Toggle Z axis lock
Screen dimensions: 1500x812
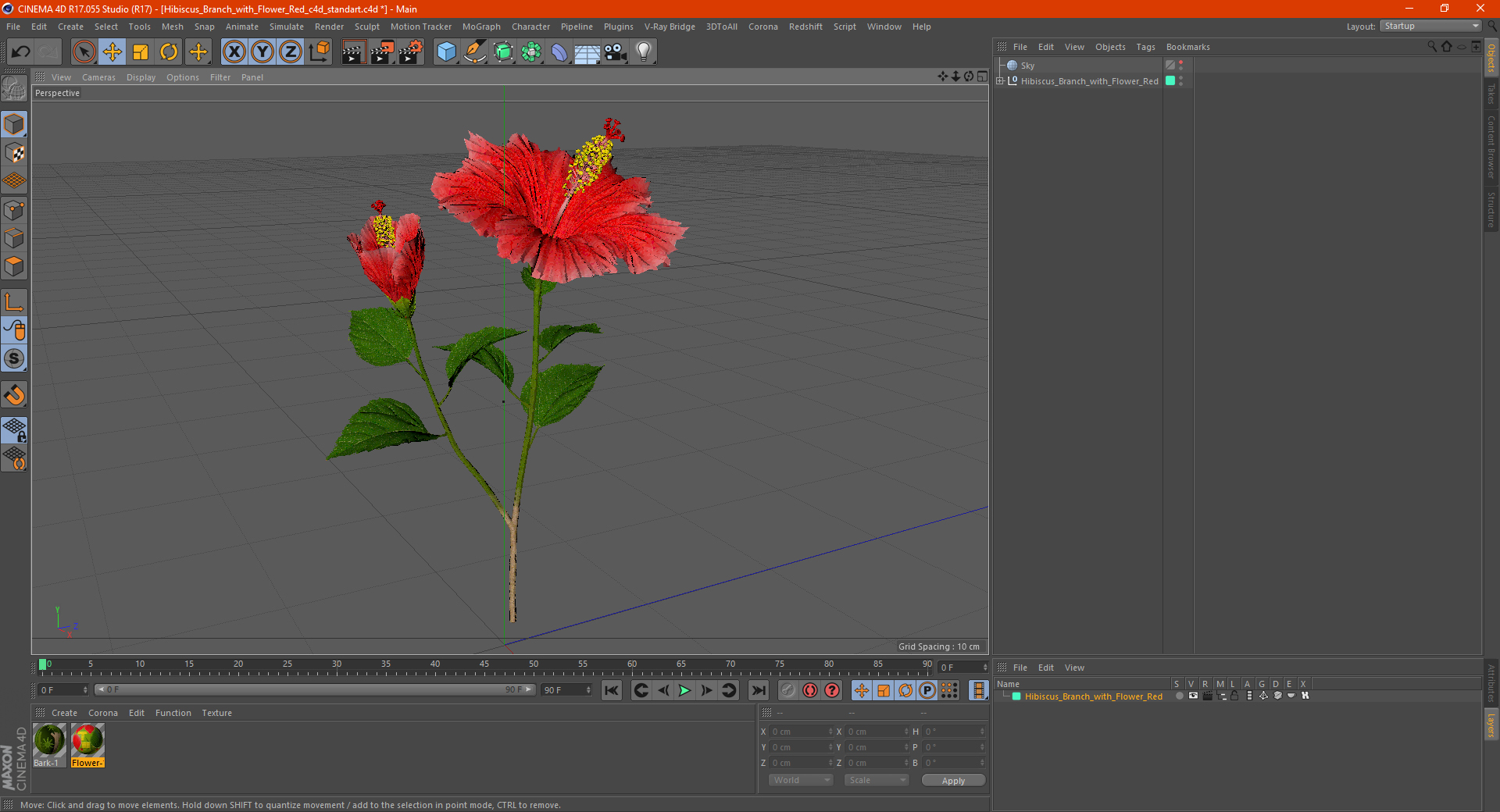tap(291, 52)
